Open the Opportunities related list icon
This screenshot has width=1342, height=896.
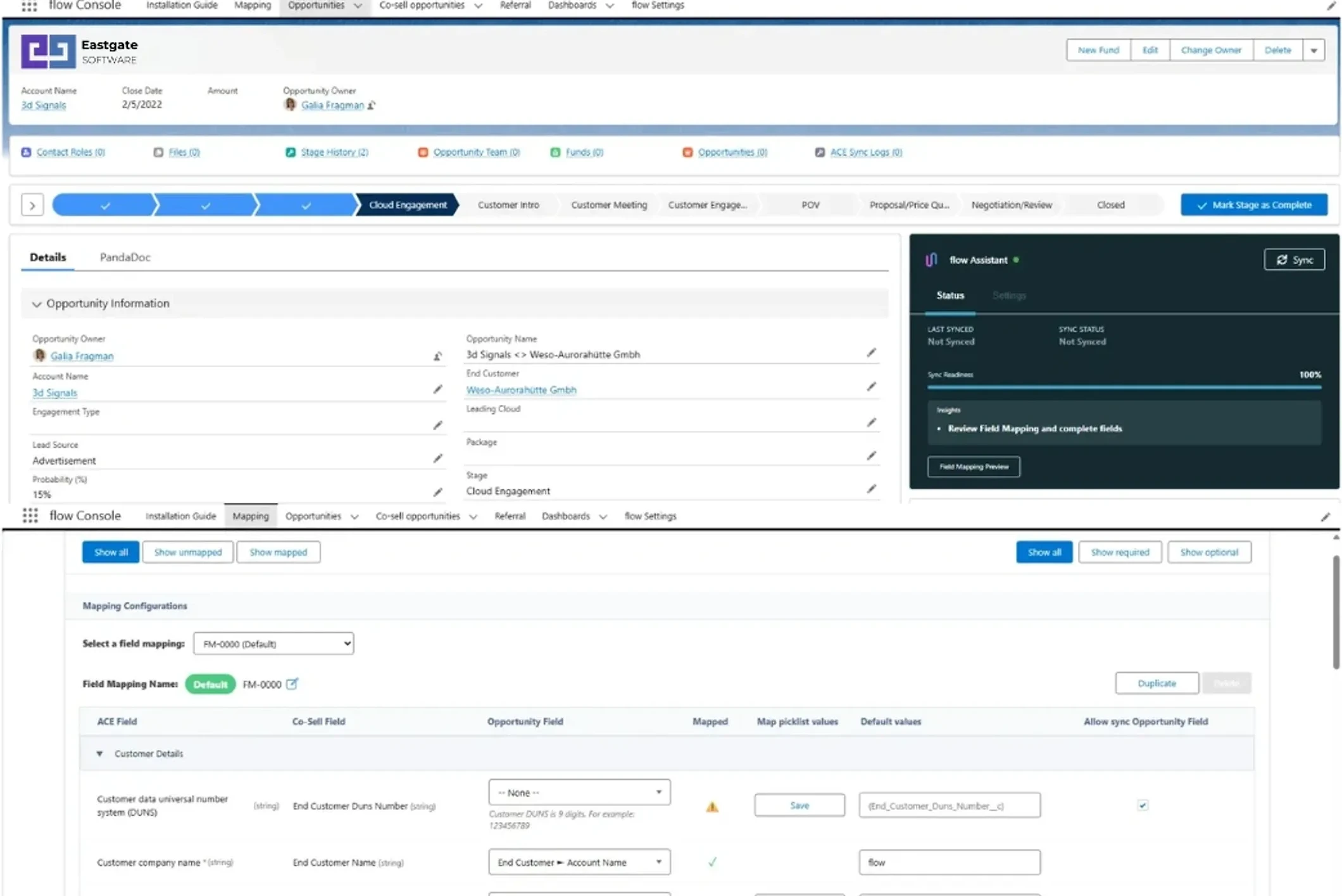[687, 152]
